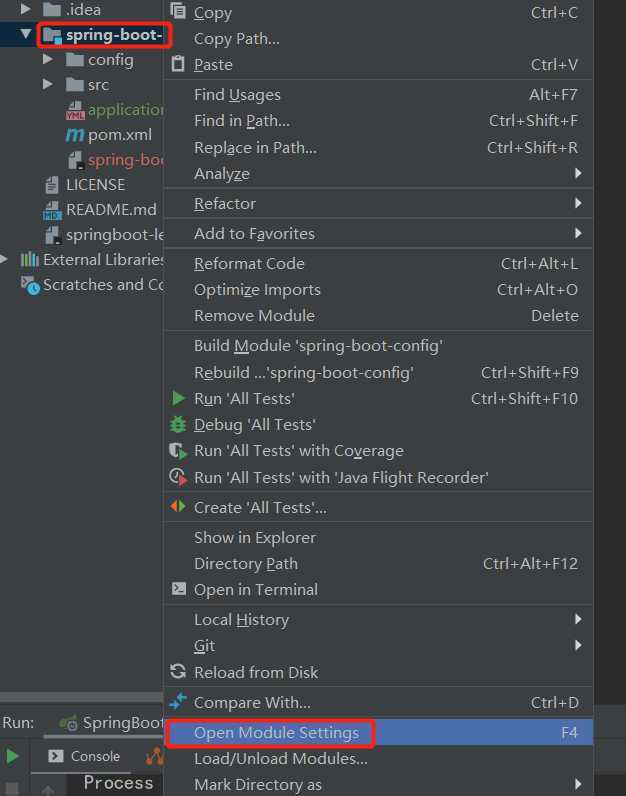This screenshot has width=626, height=796.
Task: Select README.md in project tree
Action: tap(111, 210)
